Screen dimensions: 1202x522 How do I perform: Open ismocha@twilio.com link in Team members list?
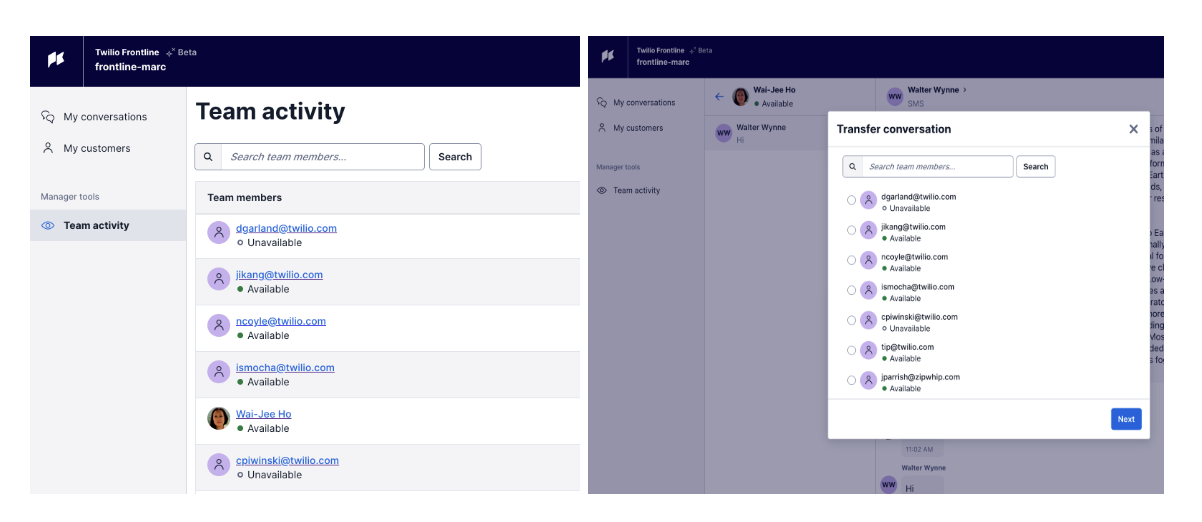click(285, 368)
